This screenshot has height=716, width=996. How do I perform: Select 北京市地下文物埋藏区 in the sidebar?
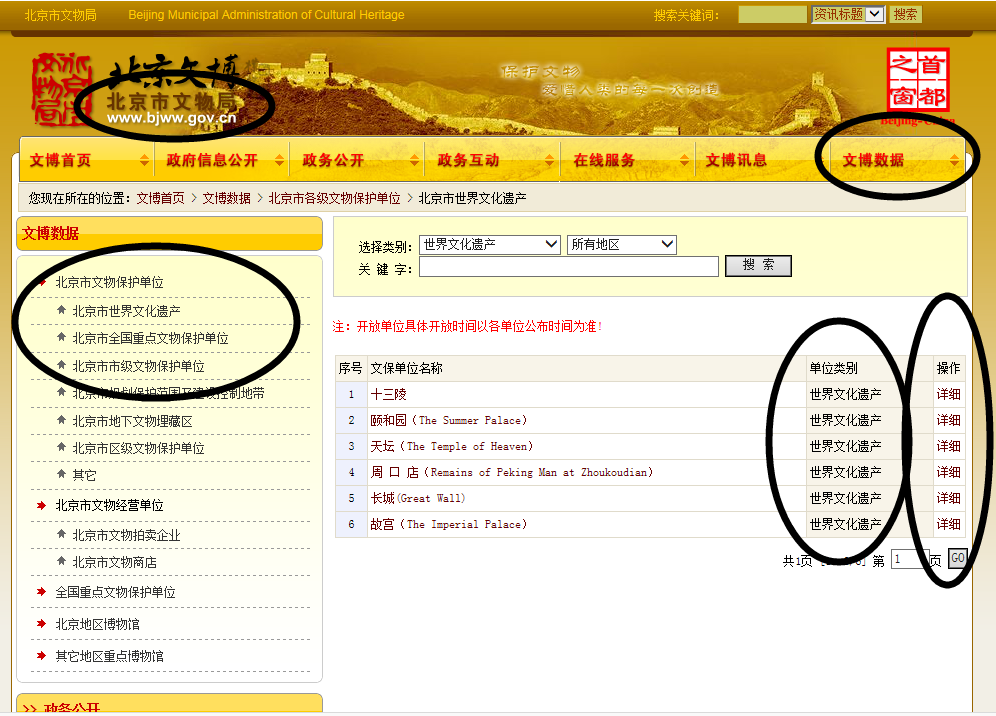click(132, 422)
